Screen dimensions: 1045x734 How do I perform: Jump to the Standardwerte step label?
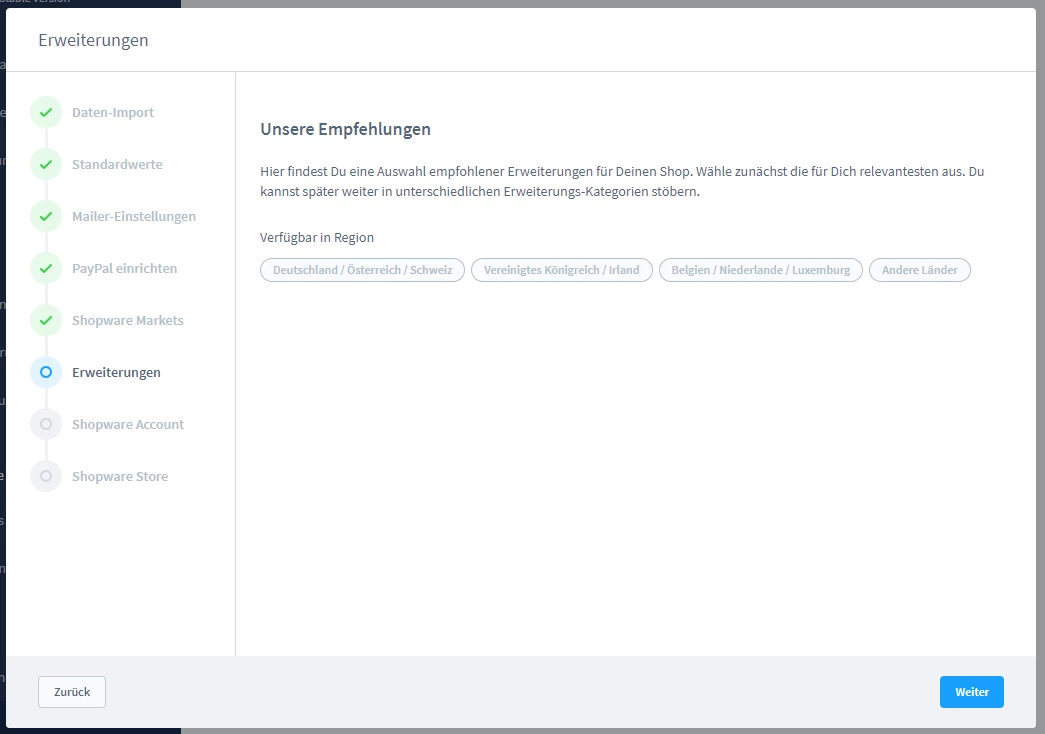pos(117,165)
